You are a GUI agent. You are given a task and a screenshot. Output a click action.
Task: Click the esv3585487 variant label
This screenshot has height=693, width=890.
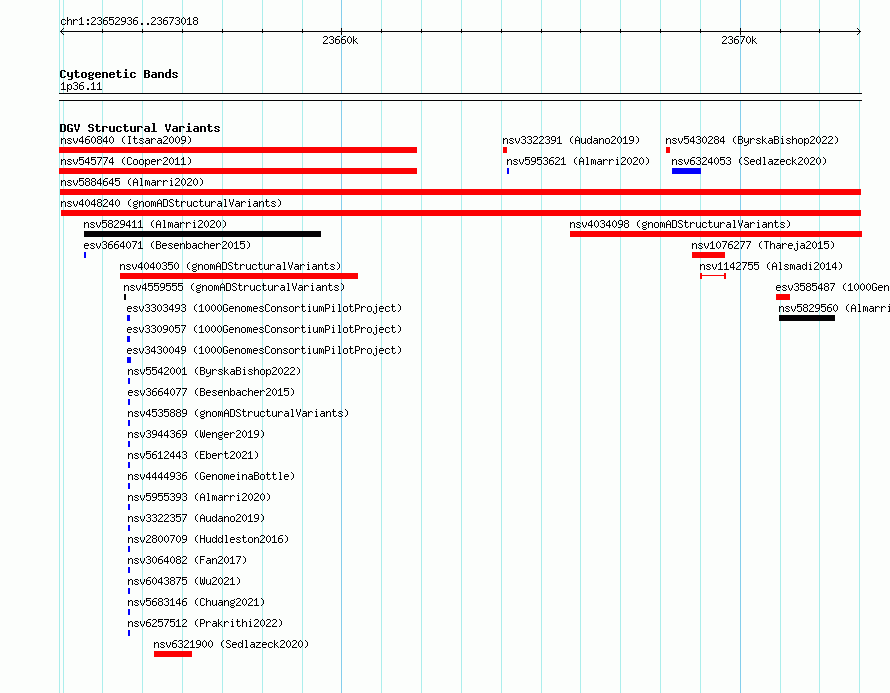click(x=832, y=287)
